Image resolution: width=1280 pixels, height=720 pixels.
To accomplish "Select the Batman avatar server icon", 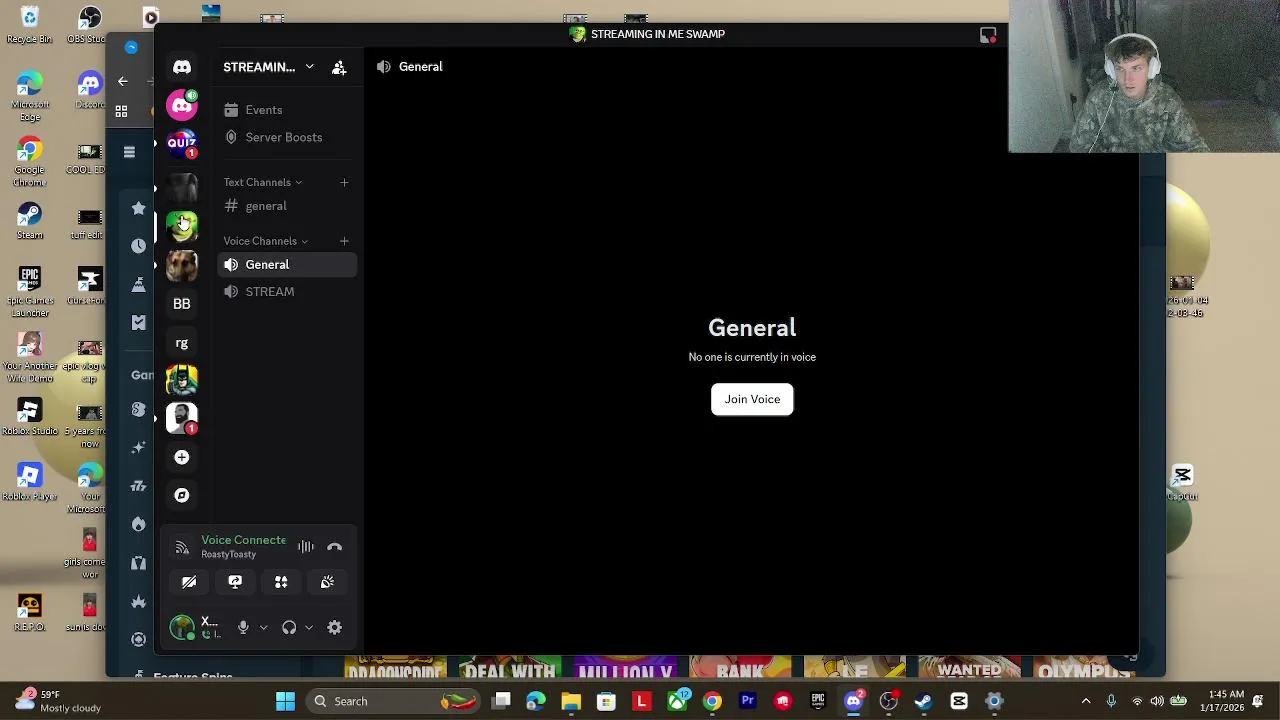I will (x=182, y=380).
